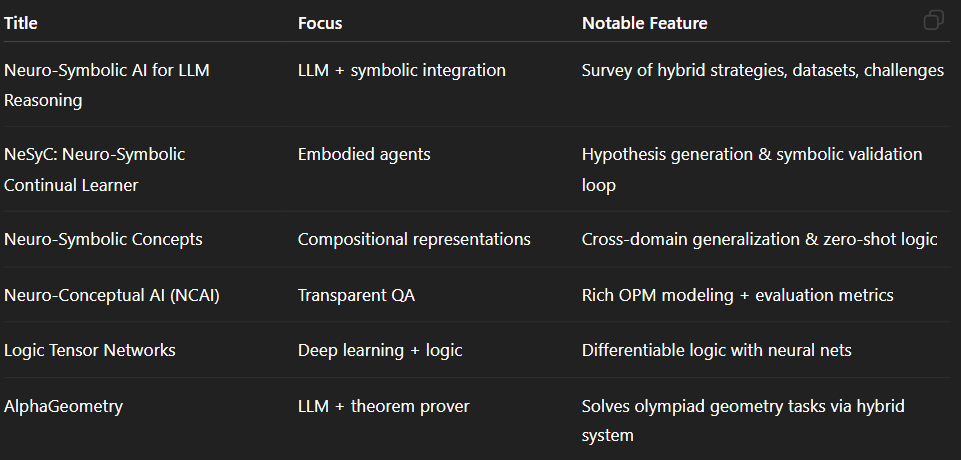The height and width of the screenshot is (460, 961).
Task: Click the Logic Tensor Networks title
Action: click(89, 350)
